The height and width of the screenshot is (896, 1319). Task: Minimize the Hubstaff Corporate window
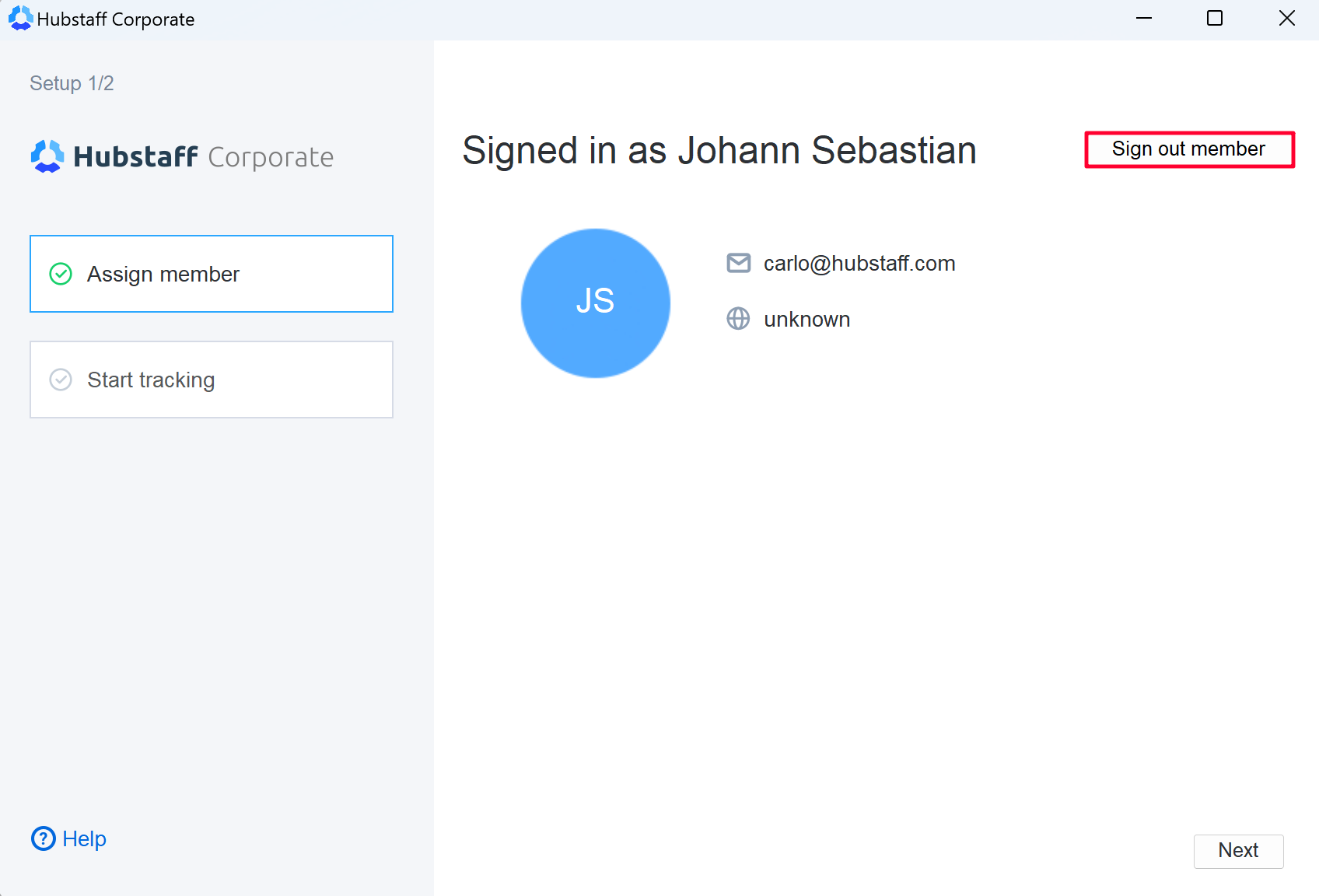[1143, 19]
